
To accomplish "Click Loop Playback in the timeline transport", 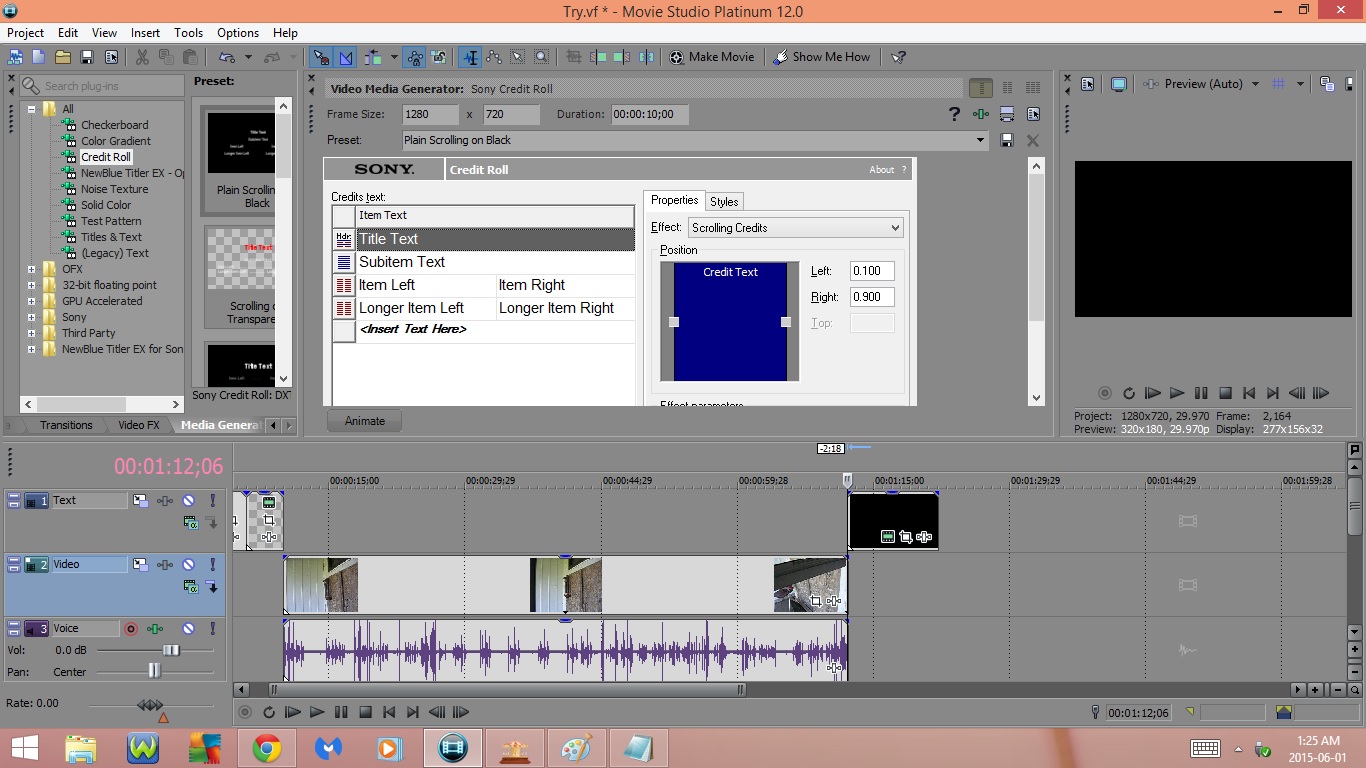I will pyautogui.click(x=269, y=712).
